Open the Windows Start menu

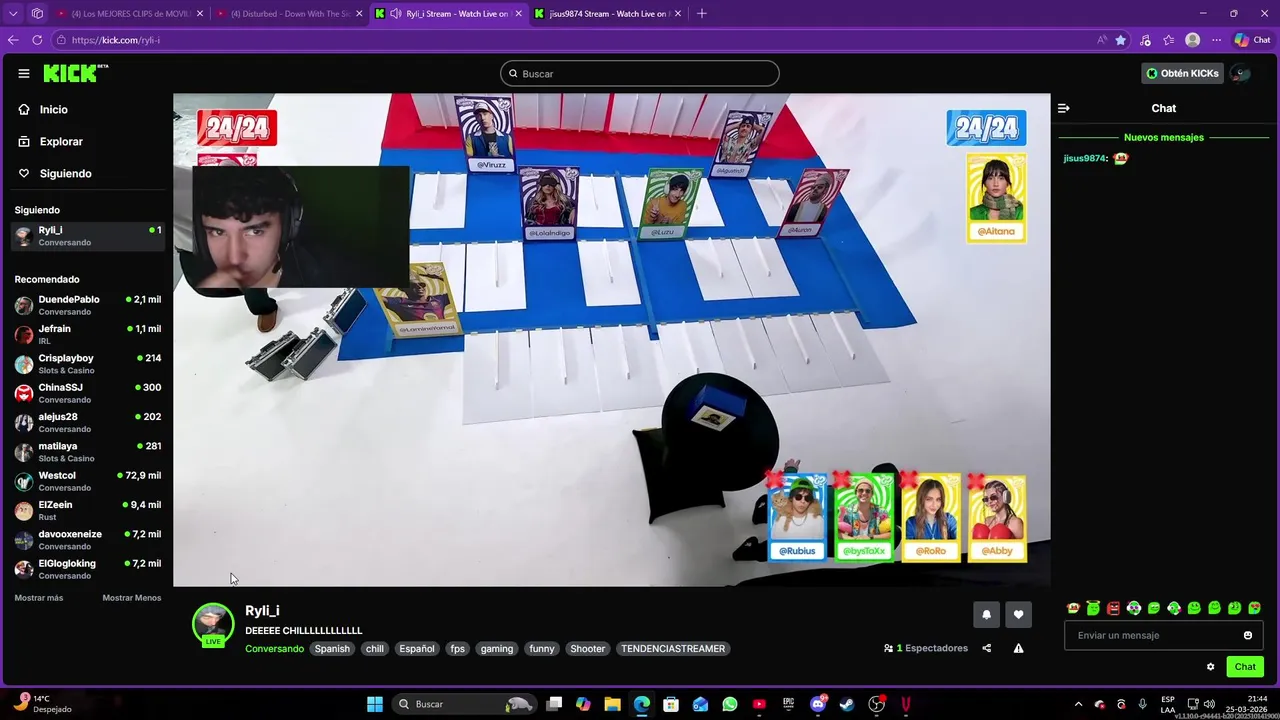click(374, 704)
